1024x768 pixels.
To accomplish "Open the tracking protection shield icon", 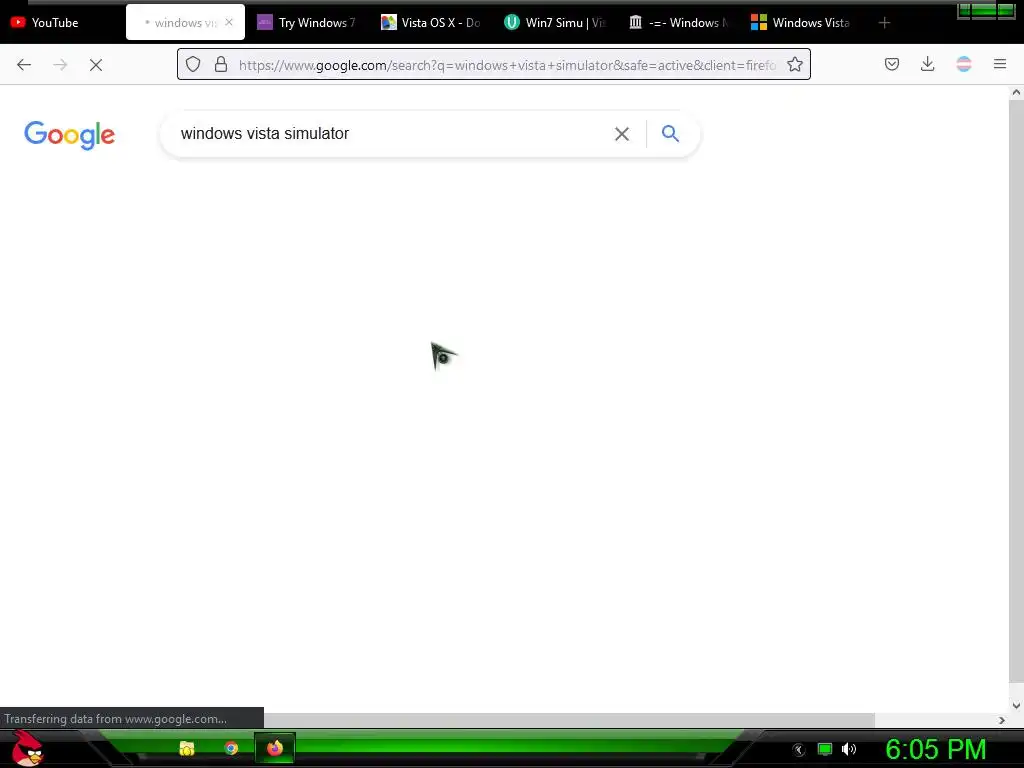I will point(193,64).
